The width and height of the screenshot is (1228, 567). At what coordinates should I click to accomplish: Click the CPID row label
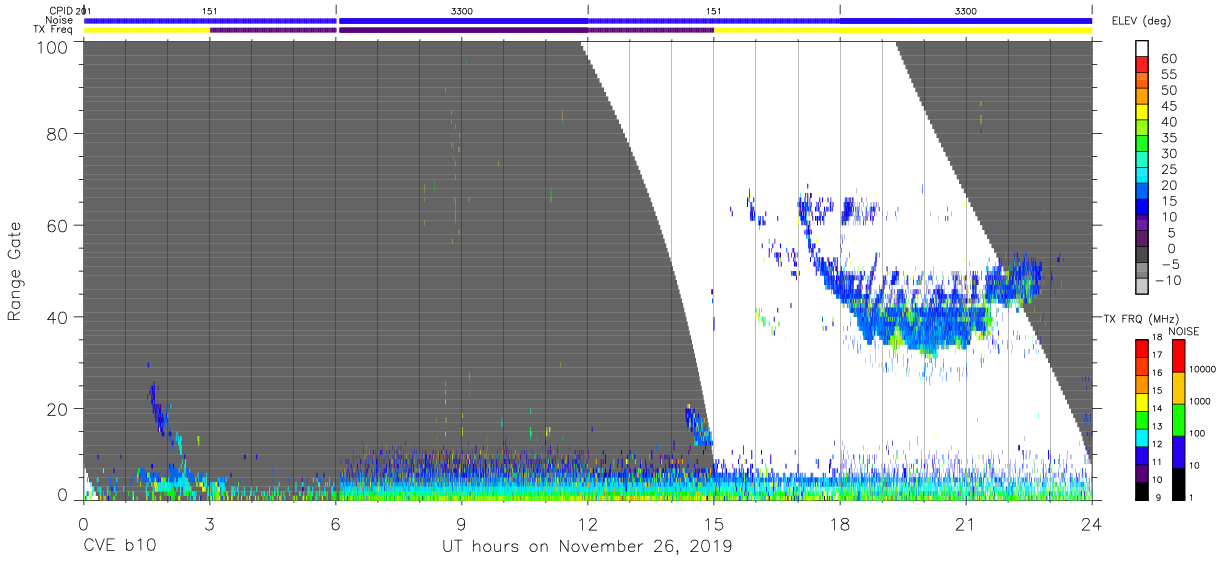click(x=63, y=11)
